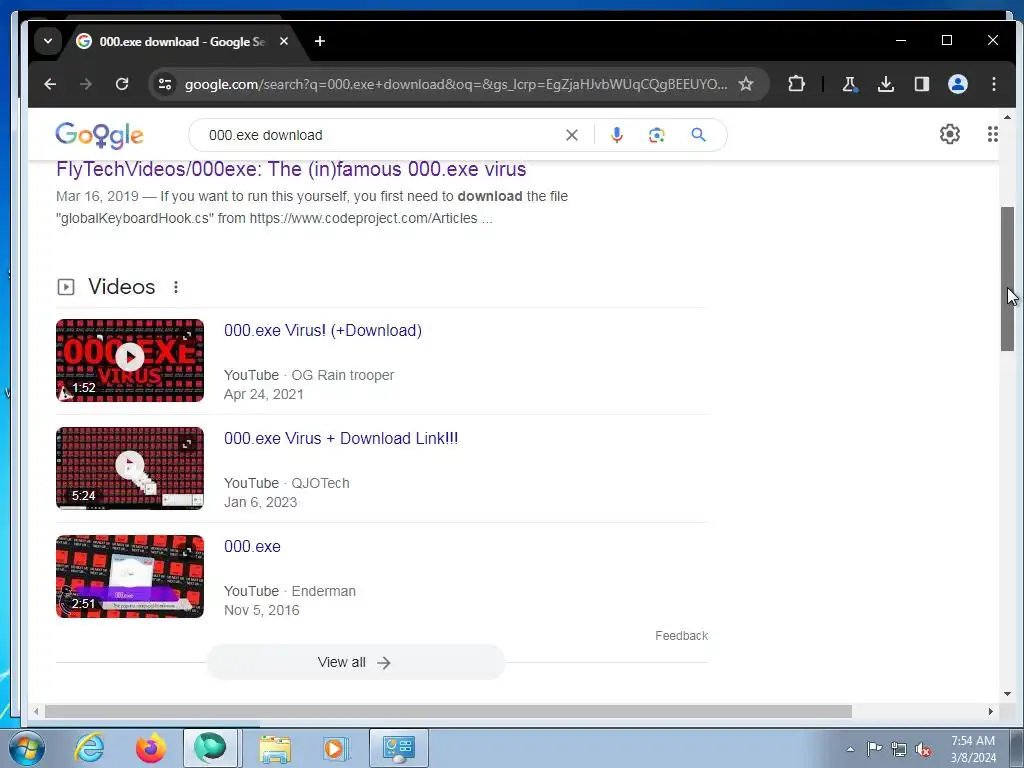Open Chrome's three-dot menu
Screen dimensions: 1024x768
(x=993, y=84)
